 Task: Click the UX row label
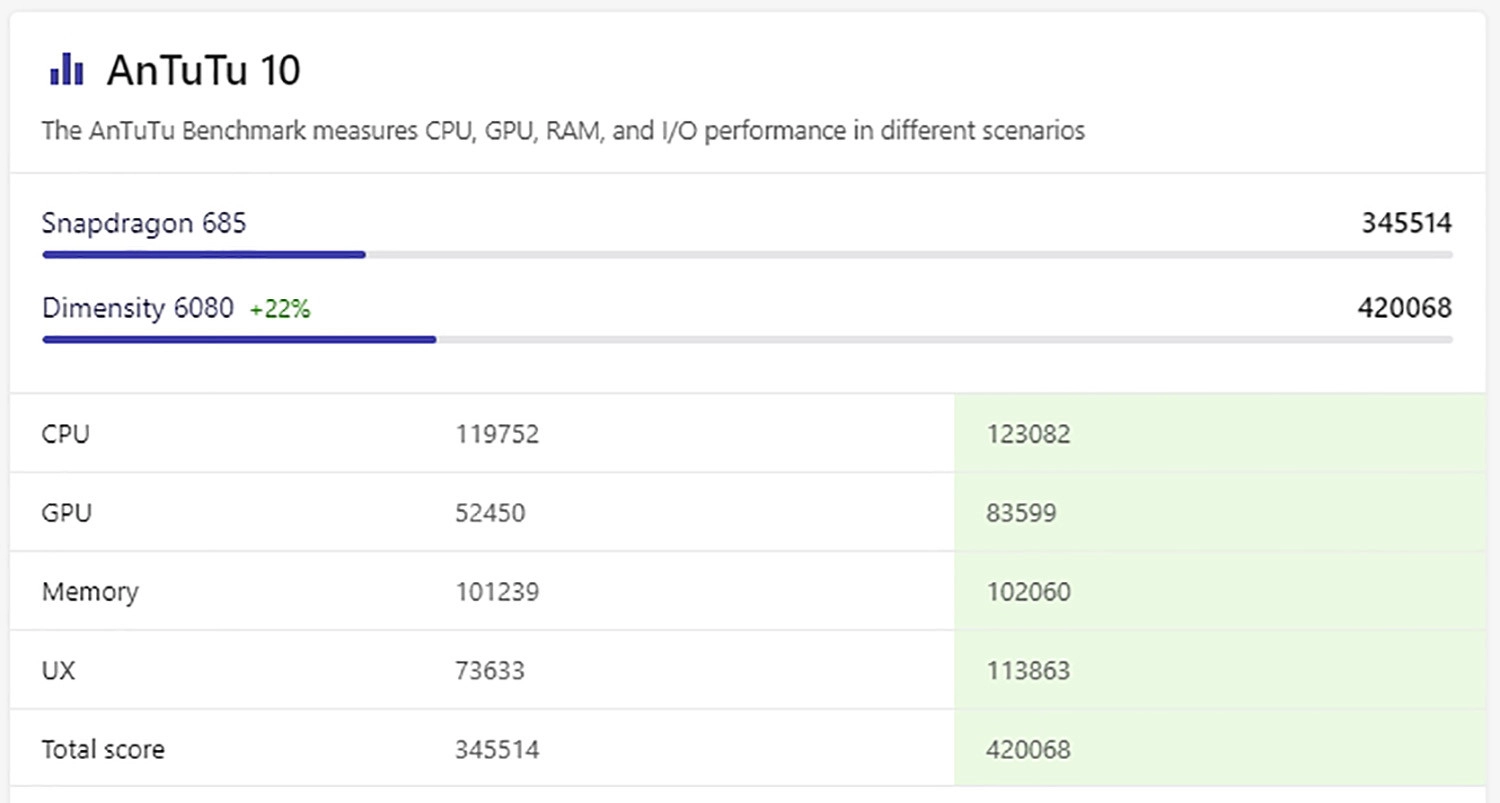[58, 670]
